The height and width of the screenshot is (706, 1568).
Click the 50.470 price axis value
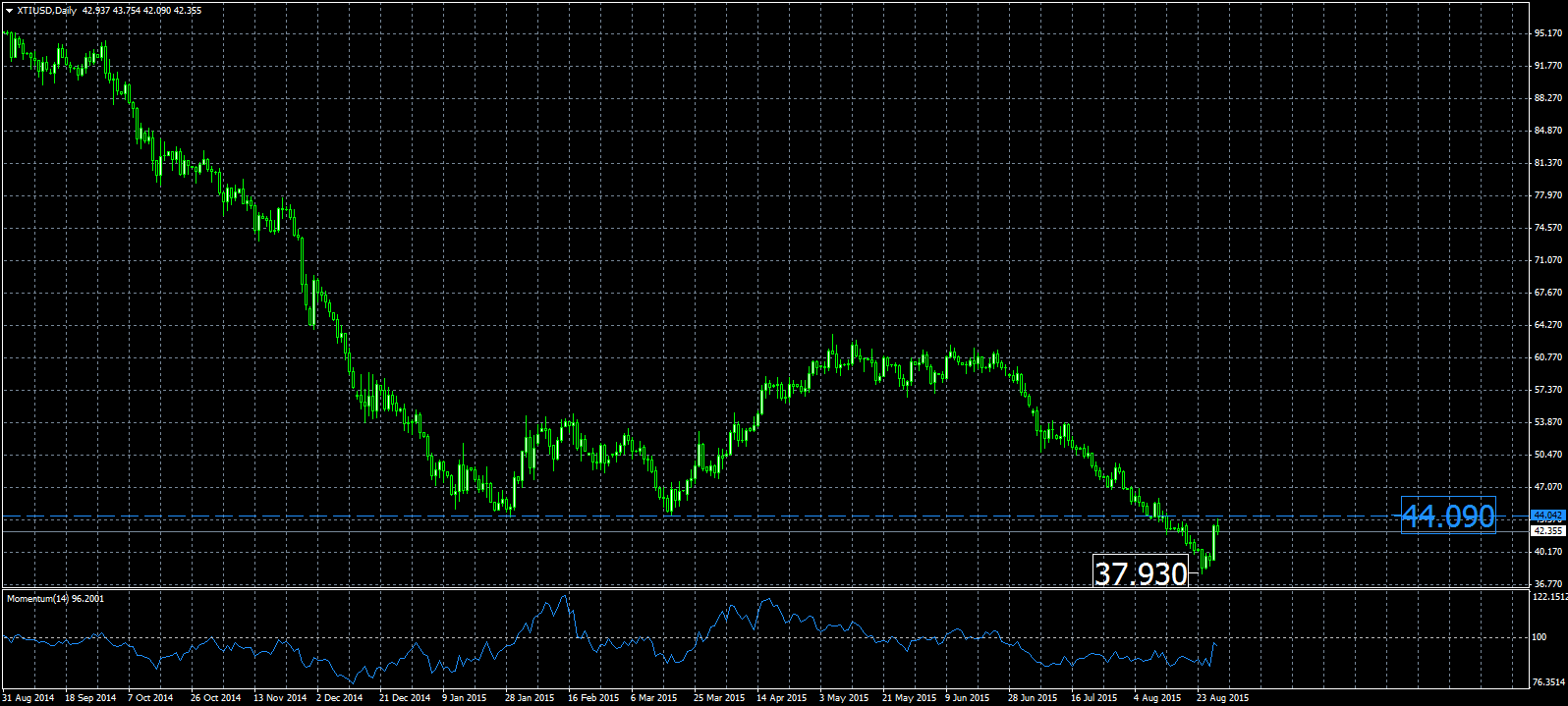point(1547,455)
